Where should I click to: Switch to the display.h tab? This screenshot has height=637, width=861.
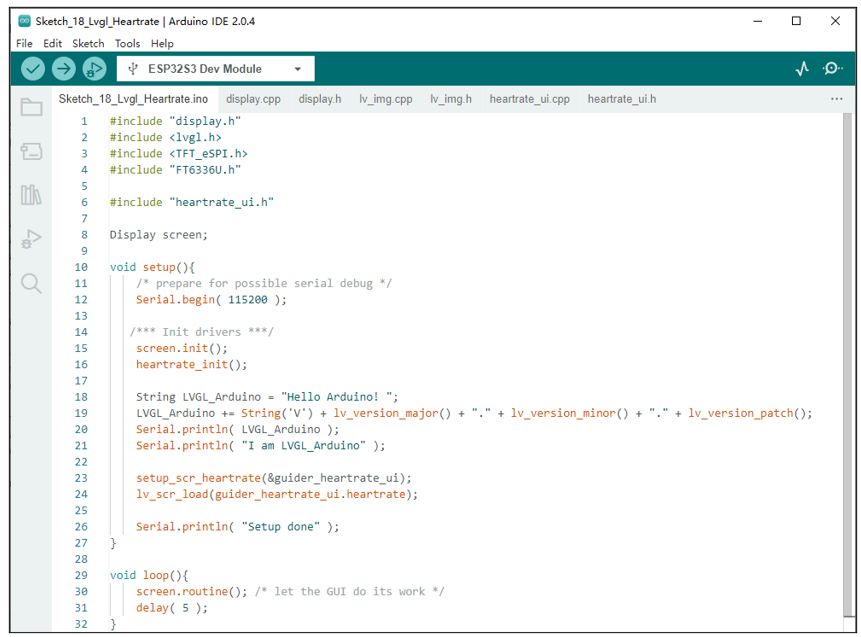320,99
